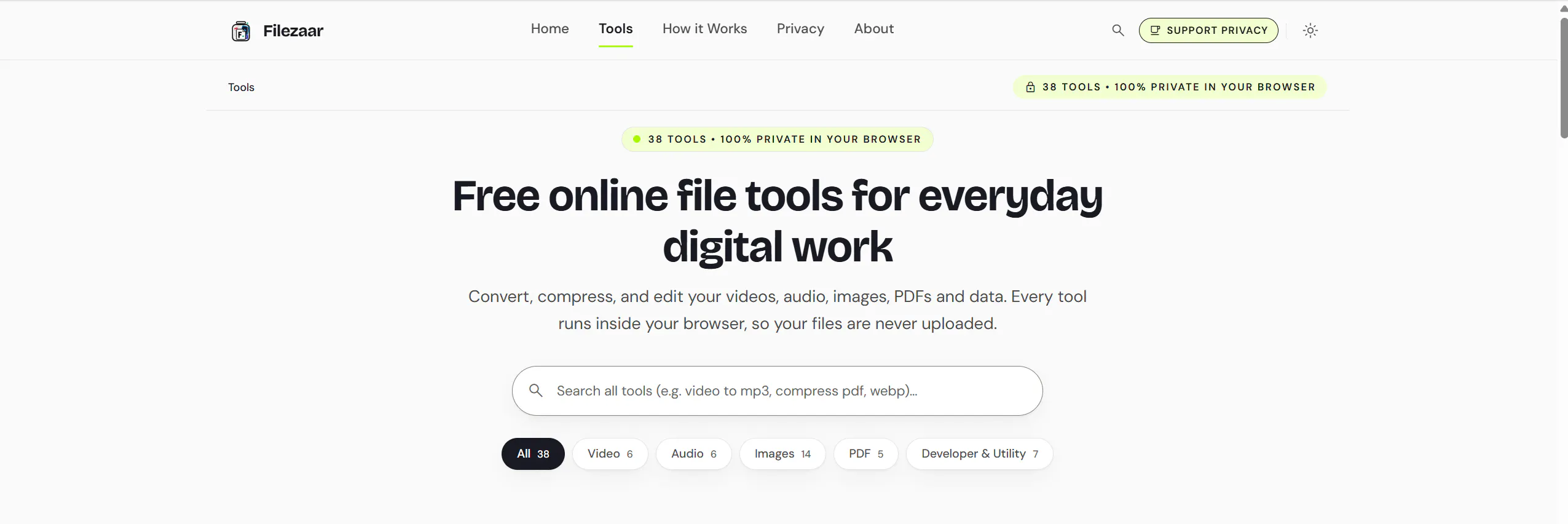
Task: Select the Tools nav item
Action: (x=615, y=29)
